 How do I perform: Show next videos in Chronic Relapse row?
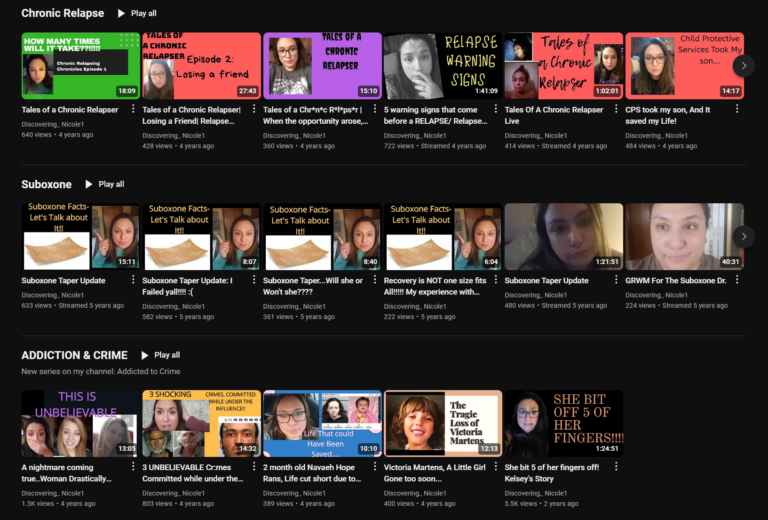(x=744, y=66)
